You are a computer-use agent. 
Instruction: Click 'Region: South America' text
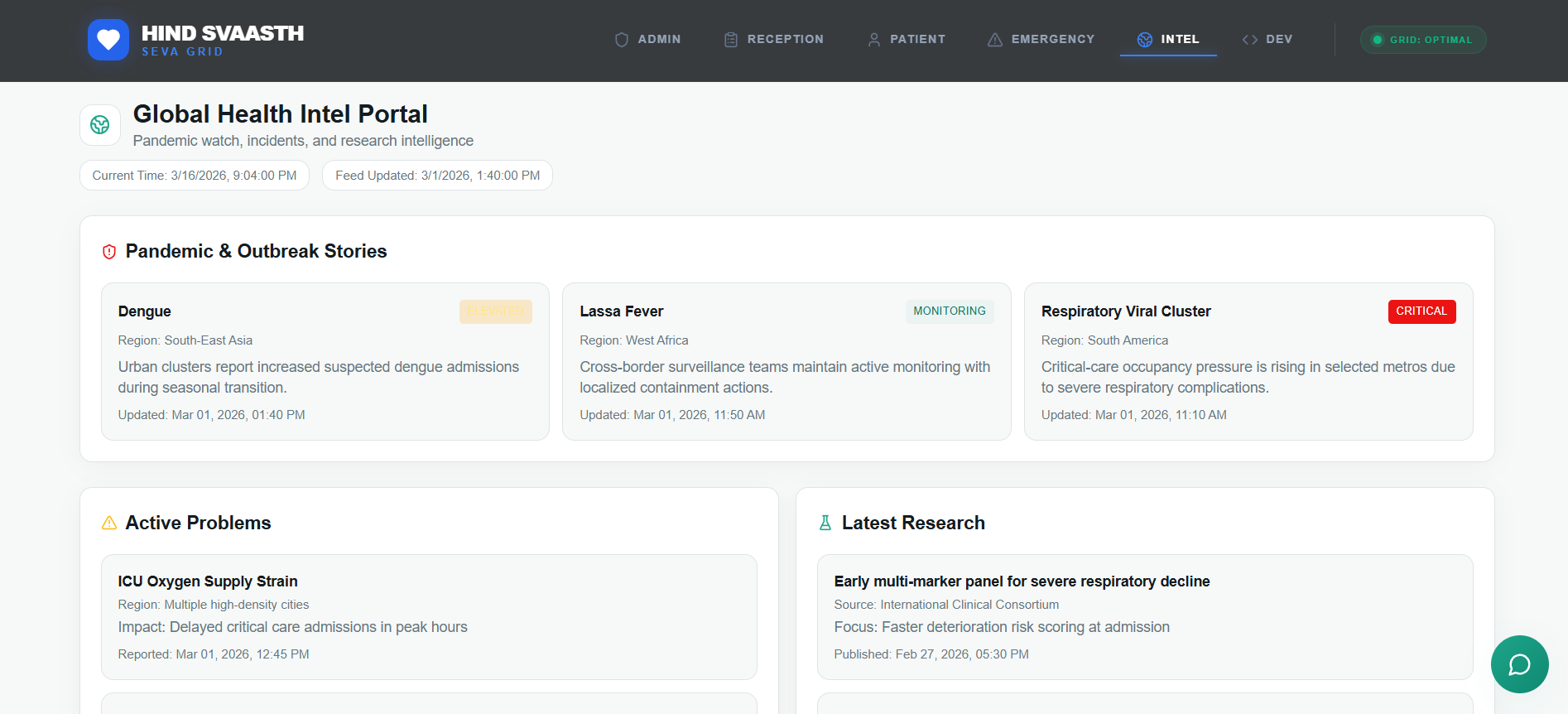click(1104, 340)
